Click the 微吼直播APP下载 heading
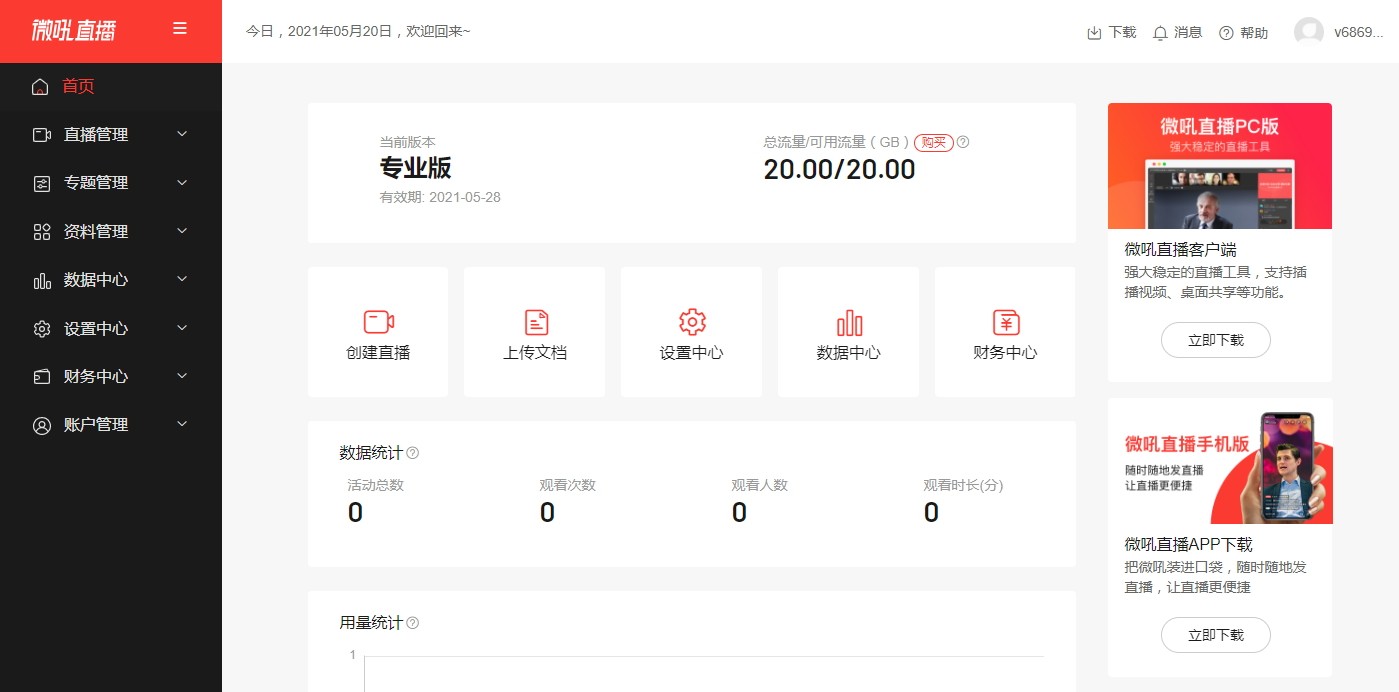This screenshot has width=1399, height=692. coord(1188,545)
